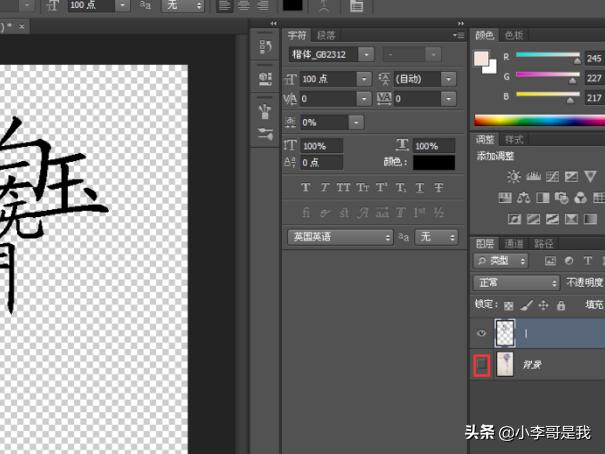Toggle the text-layer filter T icon

(x=588, y=261)
